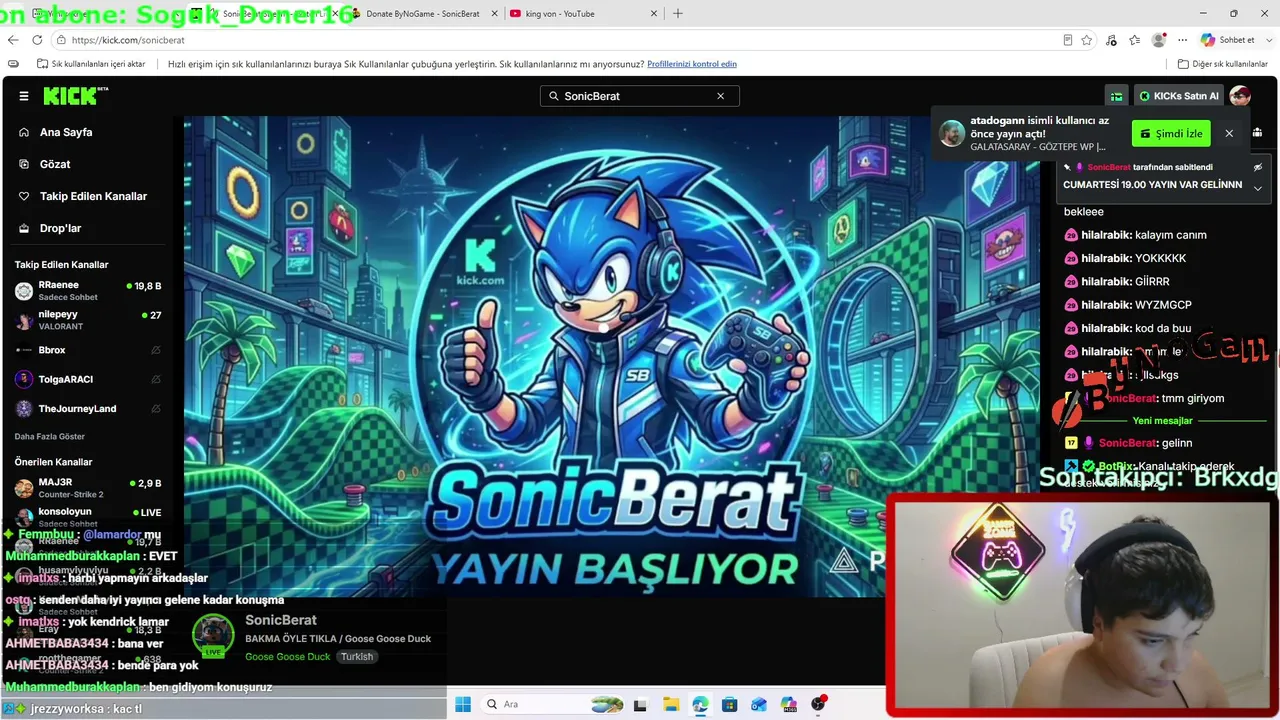This screenshot has height=720, width=1280.
Task: Open Diğer sık kullanılanlar folder
Action: point(1223,64)
